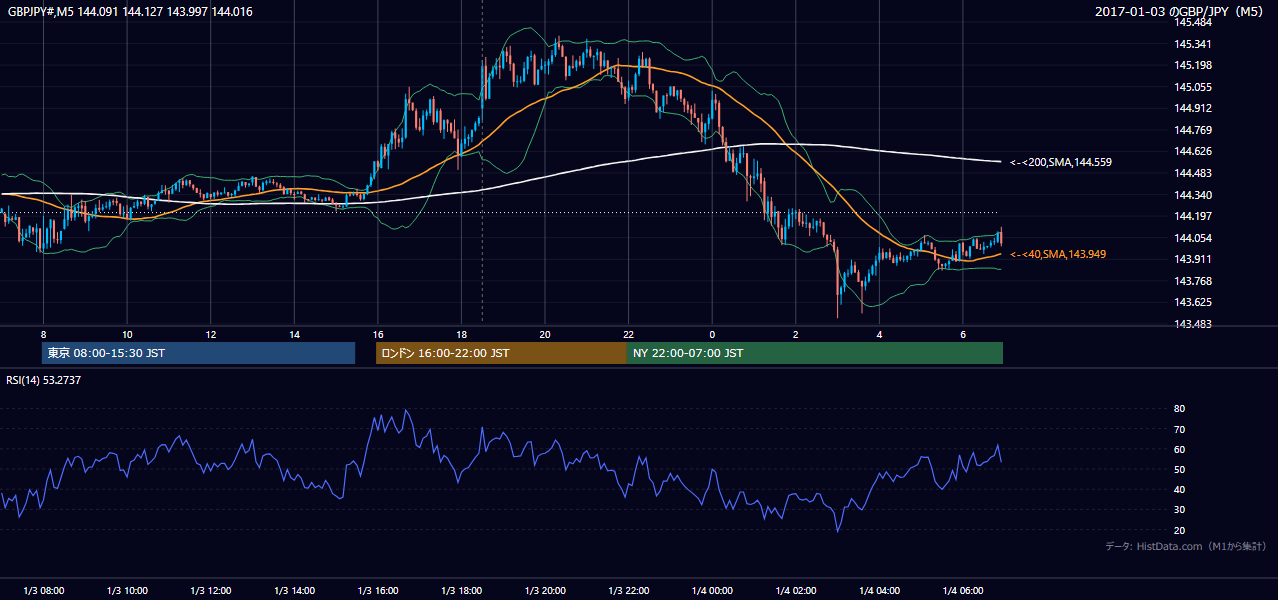Screen dimensions: 1278x600
Task: Click the 145.198 price axis value
Action: tap(1195, 66)
